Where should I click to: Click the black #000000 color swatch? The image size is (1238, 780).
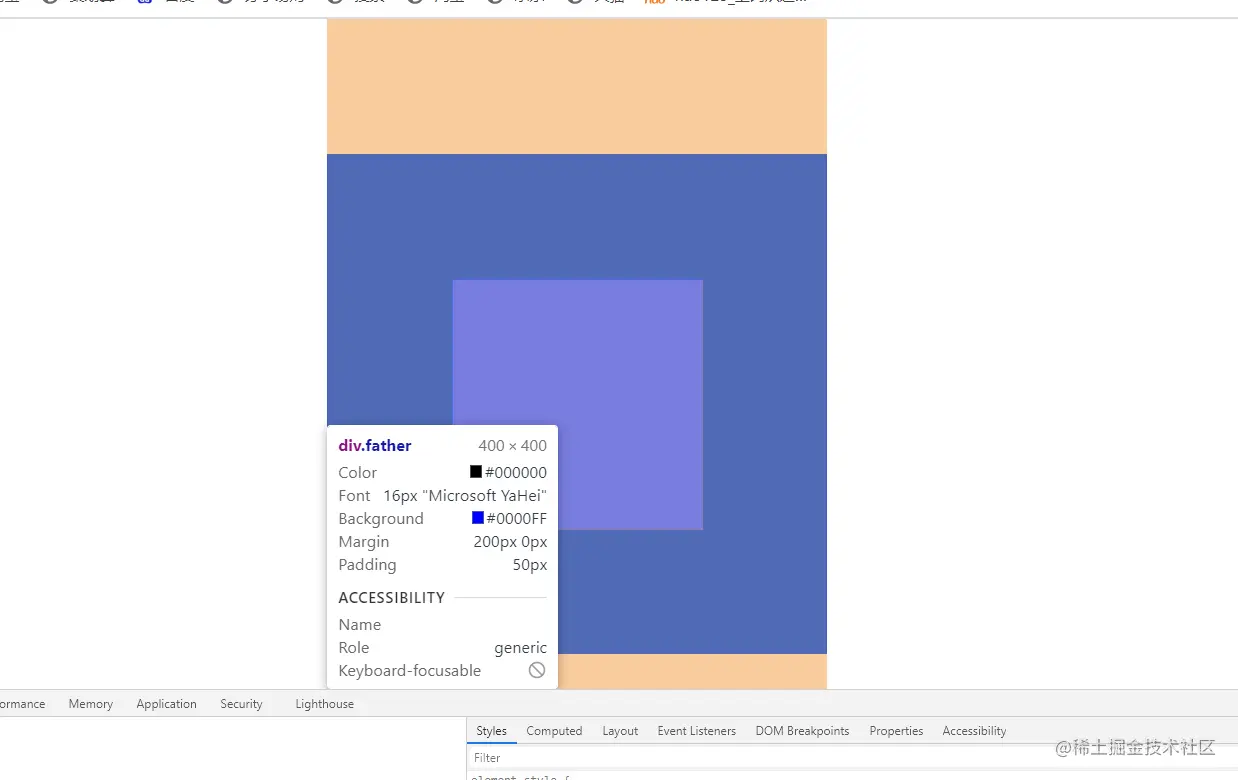point(476,472)
